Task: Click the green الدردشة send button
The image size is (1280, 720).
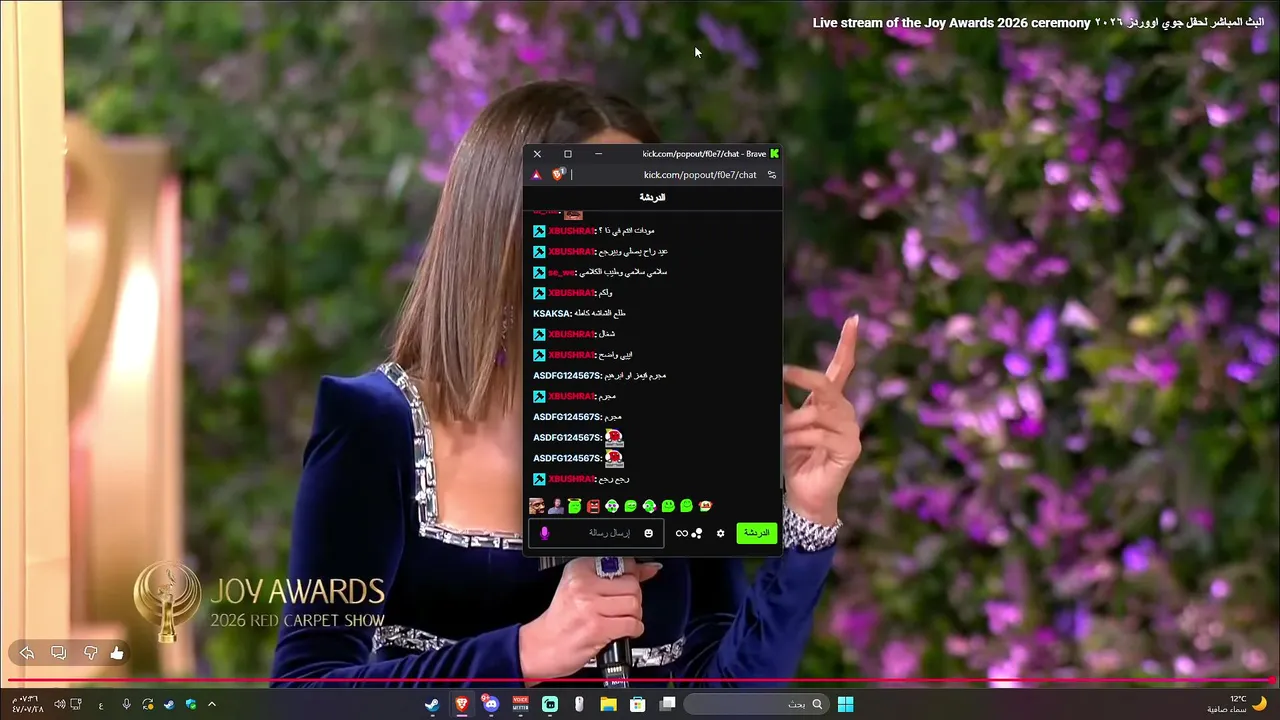Action: click(757, 533)
